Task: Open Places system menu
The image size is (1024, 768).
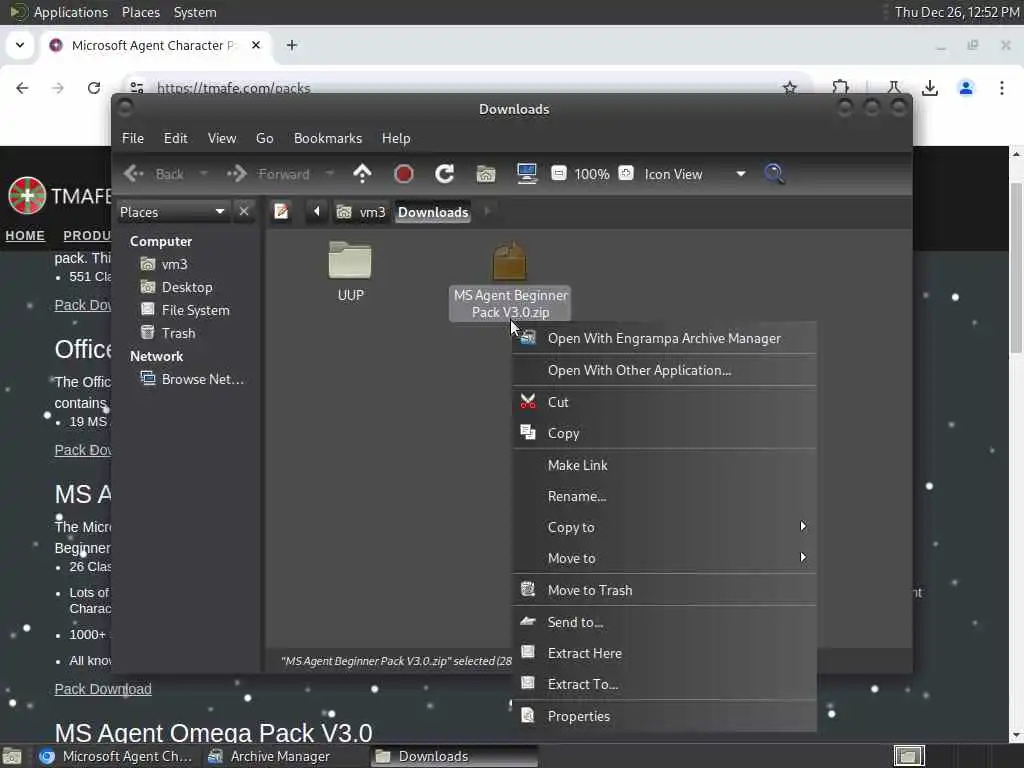Action: click(x=141, y=12)
